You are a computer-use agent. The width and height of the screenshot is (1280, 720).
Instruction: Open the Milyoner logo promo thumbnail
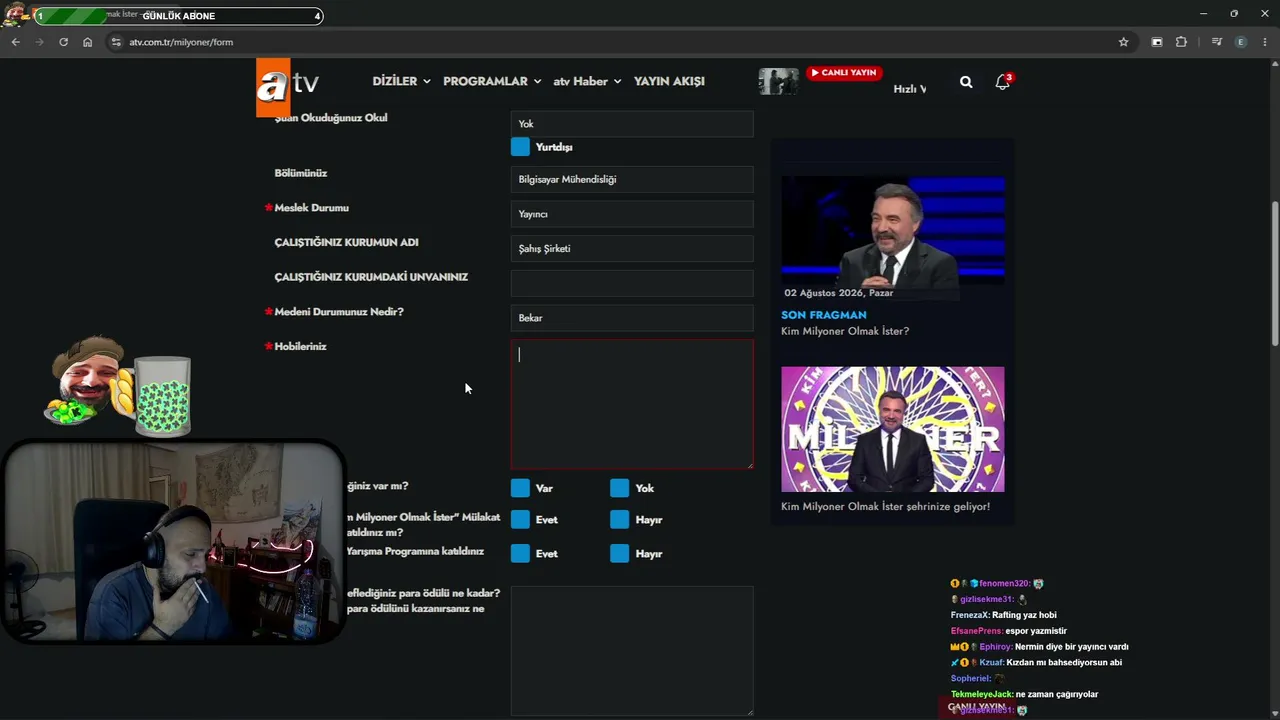(x=893, y=429)
